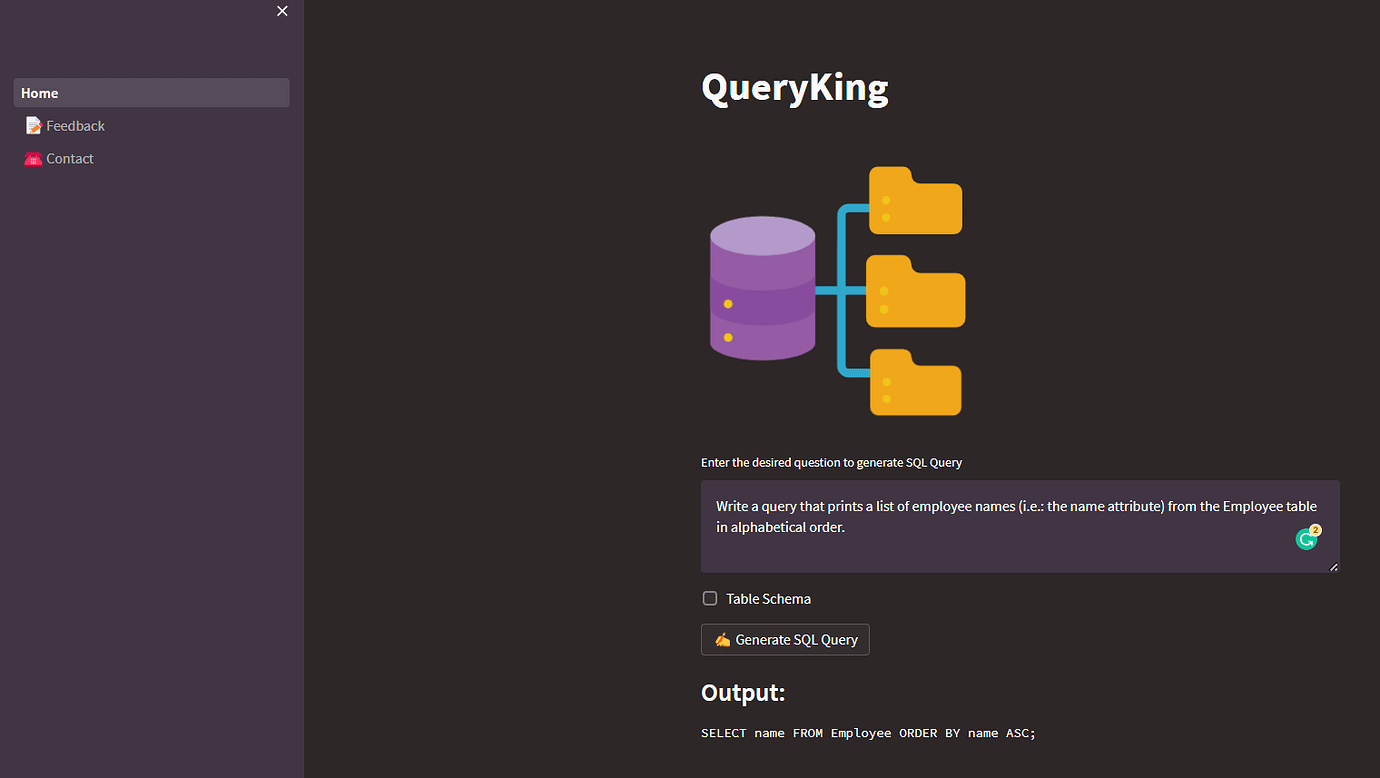1380x778 pixels.
Task: Go to the Contact page
Action: 70,159
